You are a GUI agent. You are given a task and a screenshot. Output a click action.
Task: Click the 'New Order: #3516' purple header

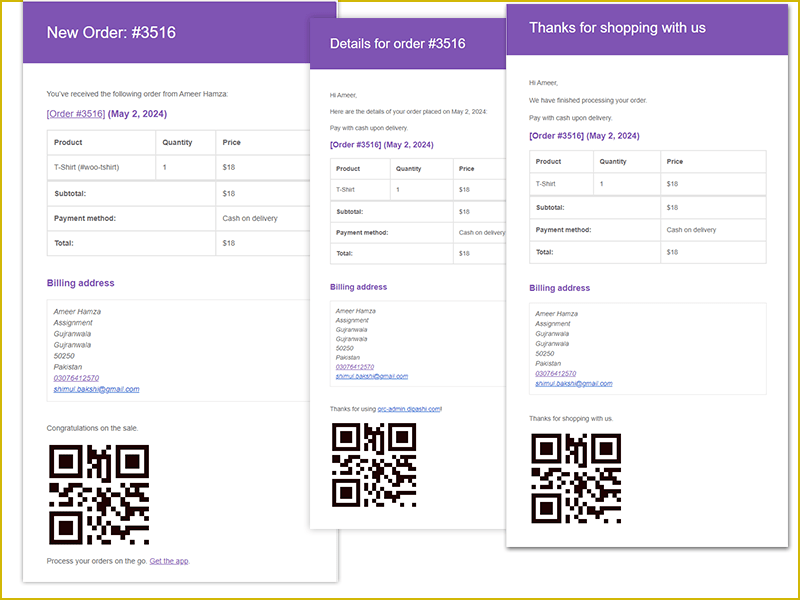point(111,33)
